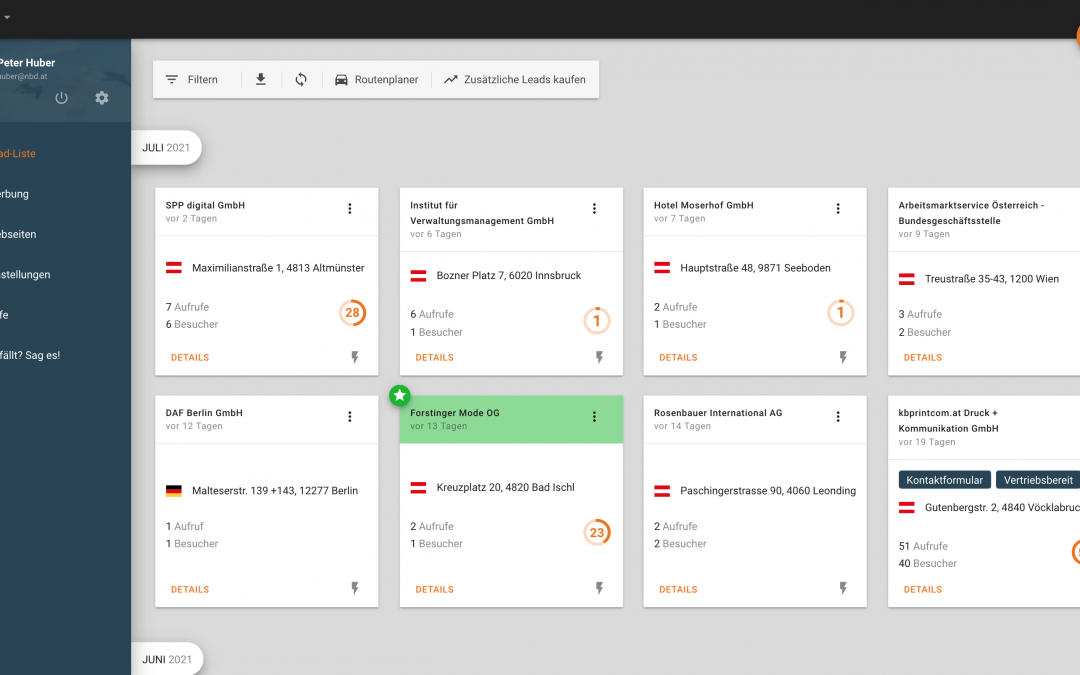The width and height of the screenshot is (1080, 675).
Task: Click Hotel Moserhof GmbH card title
Action: [703, 205]
